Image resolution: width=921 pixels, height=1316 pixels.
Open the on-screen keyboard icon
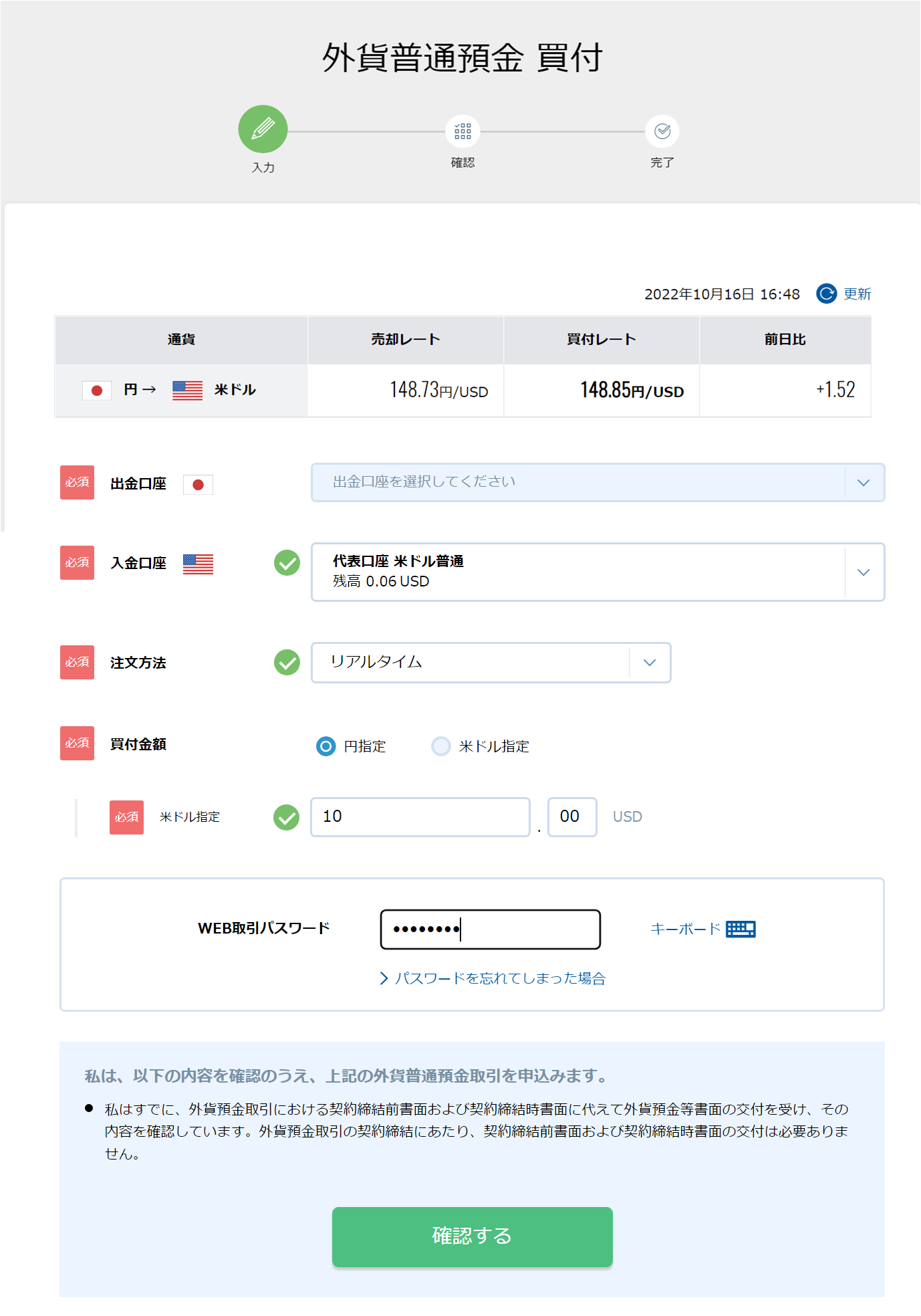pos(741,929)
